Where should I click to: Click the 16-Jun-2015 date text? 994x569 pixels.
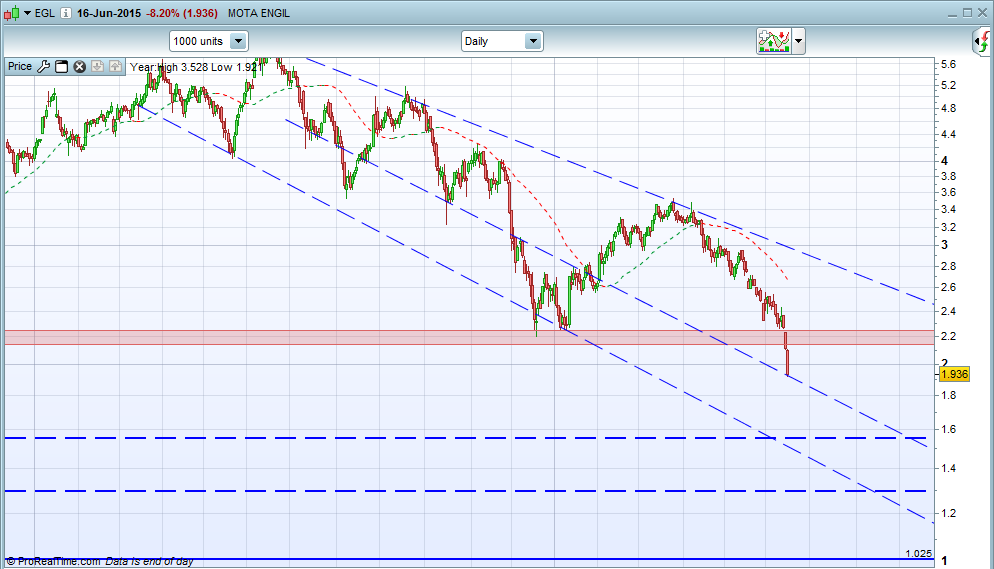click(109, 13)
